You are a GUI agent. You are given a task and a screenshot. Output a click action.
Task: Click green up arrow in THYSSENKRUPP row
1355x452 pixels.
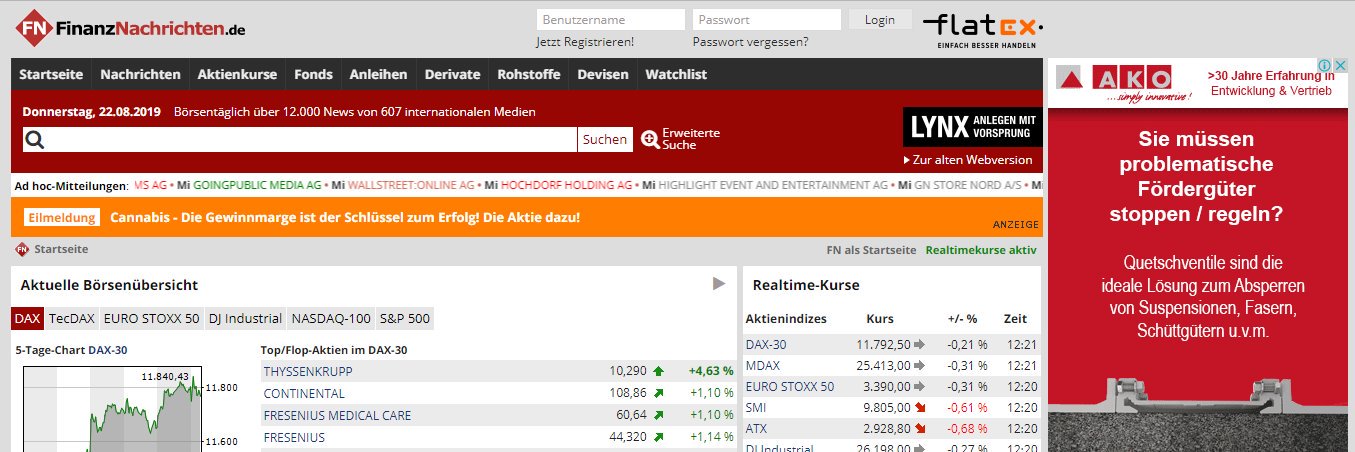(657, 371)
